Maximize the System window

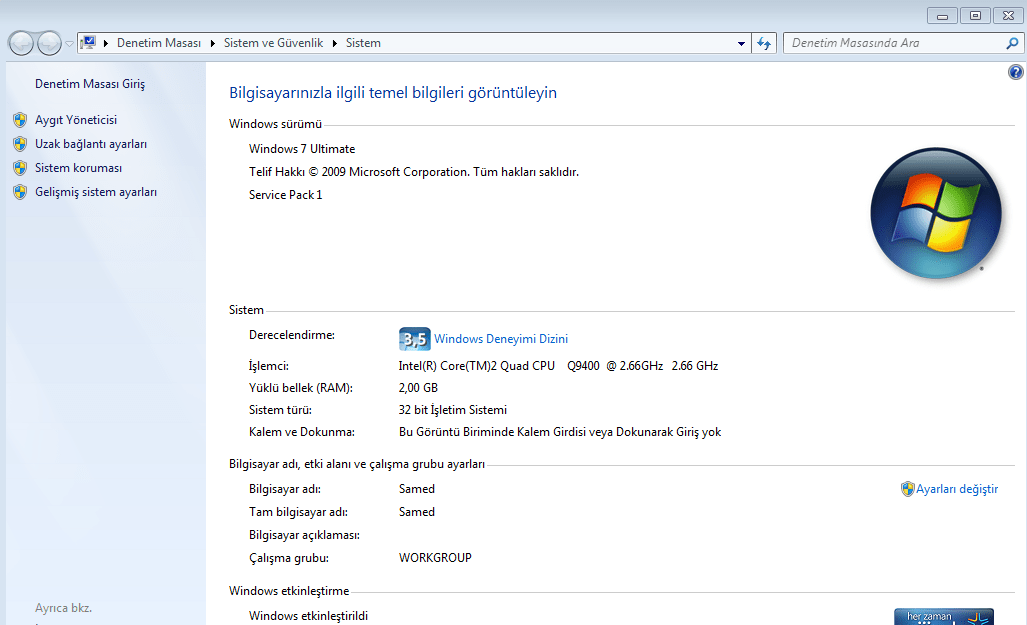click(x=976, y=16)
